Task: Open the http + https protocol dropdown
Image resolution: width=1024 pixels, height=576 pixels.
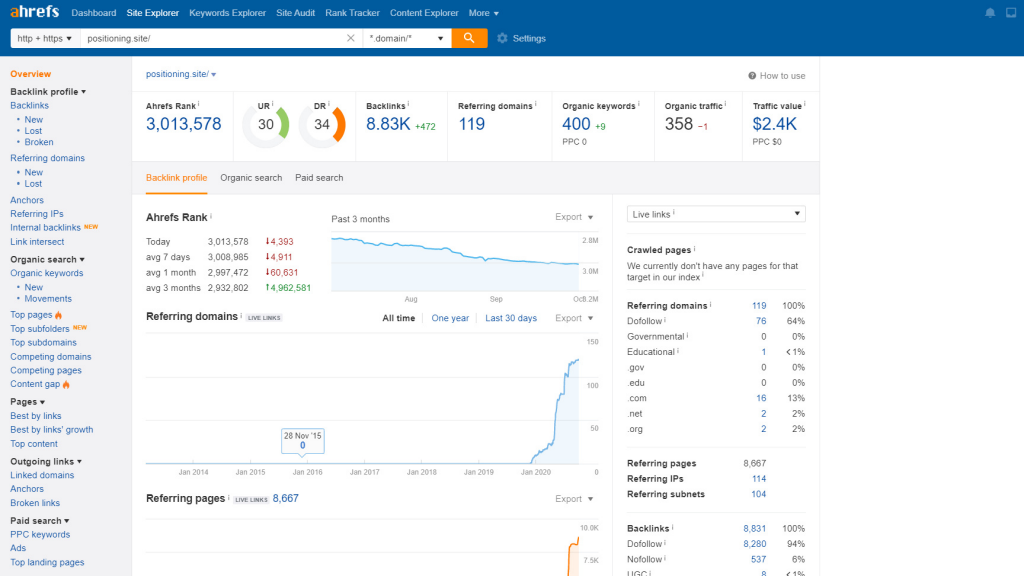Action: coord(43,38)
